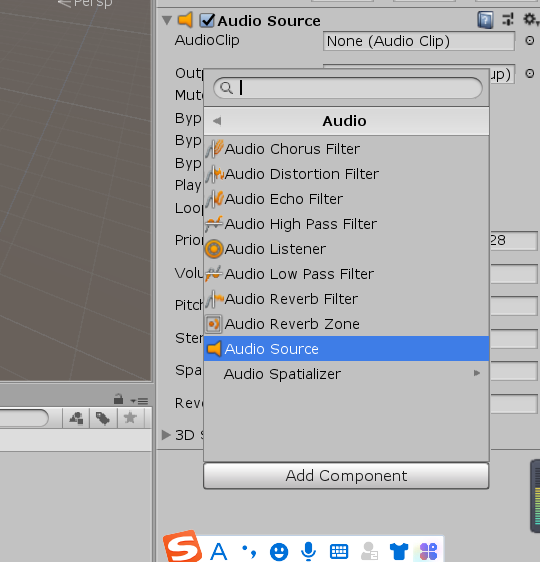The height and width of the screenshot is (562, 540).
Task: Click the Output object picker circle
Action: coord(530,73)
